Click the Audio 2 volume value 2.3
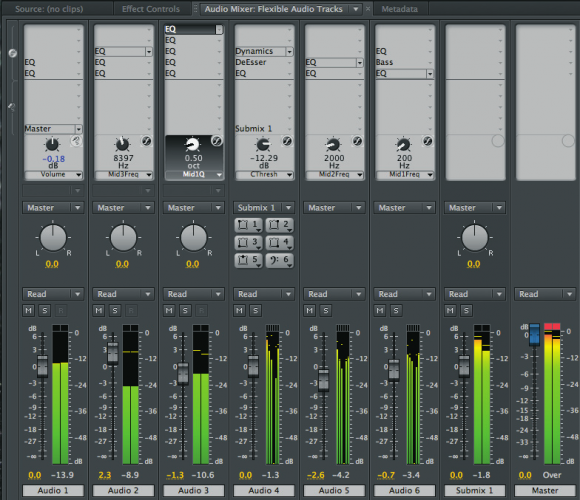This screenshot has width=580, height=500. click(105, 475)
